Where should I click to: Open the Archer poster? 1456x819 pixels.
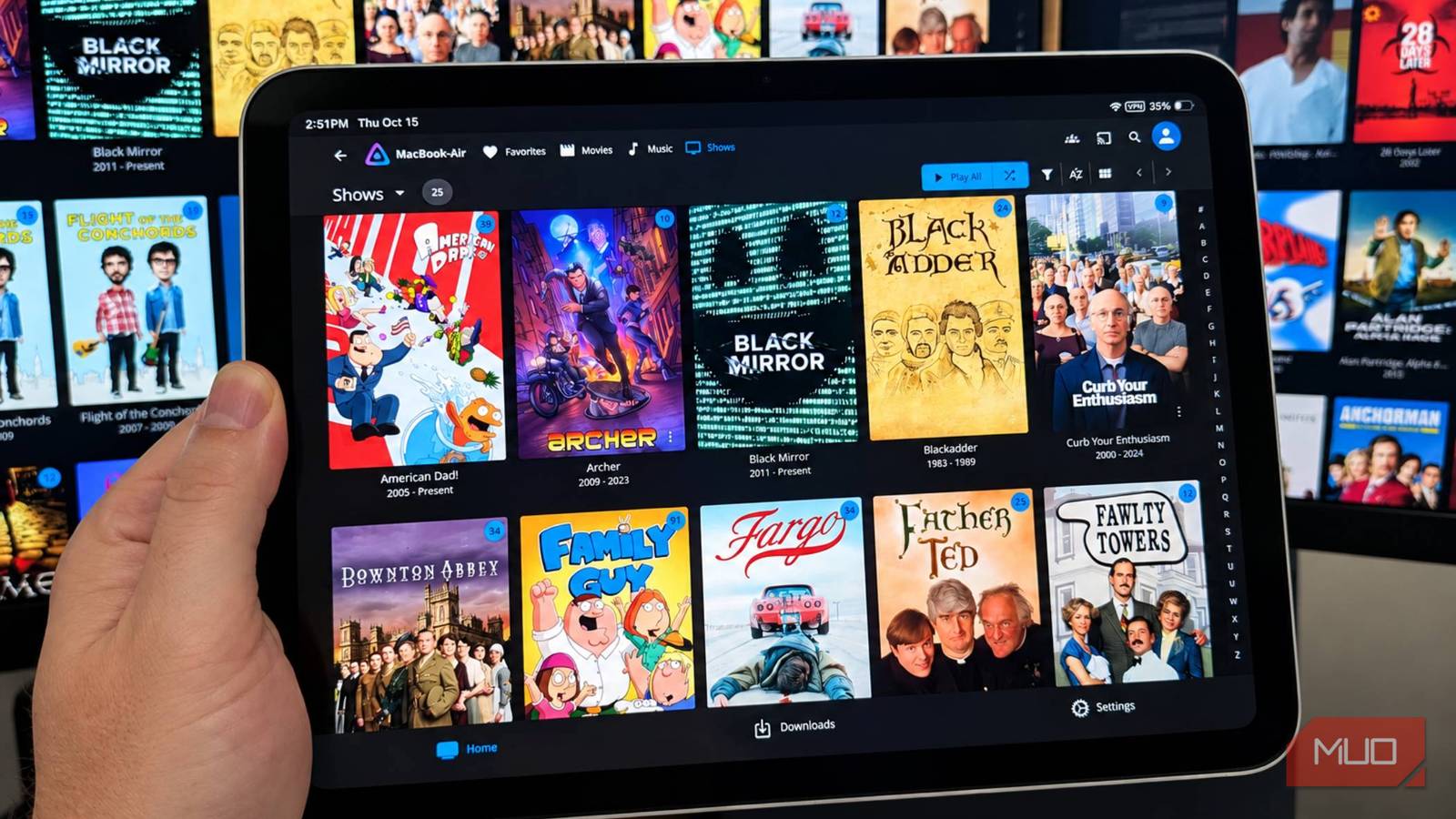pyautogui.click(x=597, y=332)
